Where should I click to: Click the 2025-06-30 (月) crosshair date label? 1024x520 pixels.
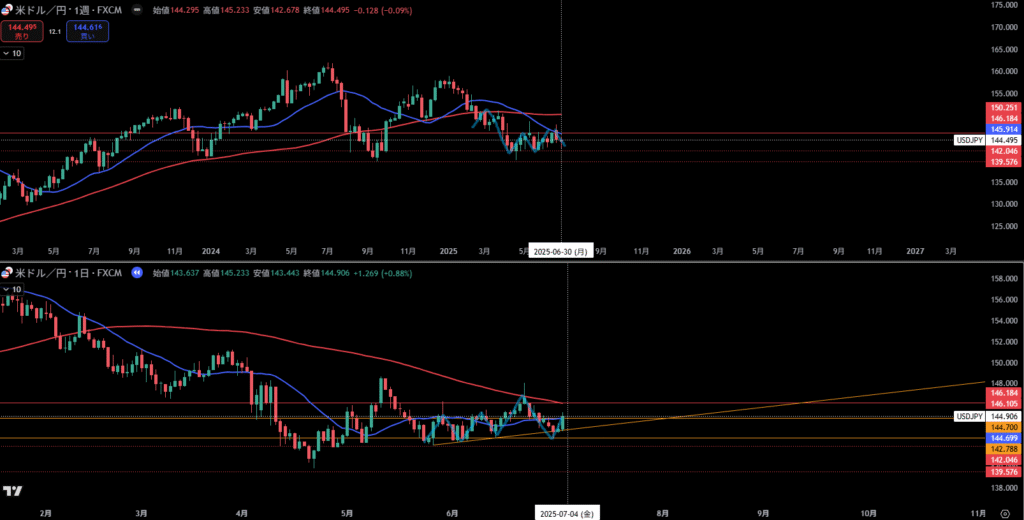(x=560, y=251)
